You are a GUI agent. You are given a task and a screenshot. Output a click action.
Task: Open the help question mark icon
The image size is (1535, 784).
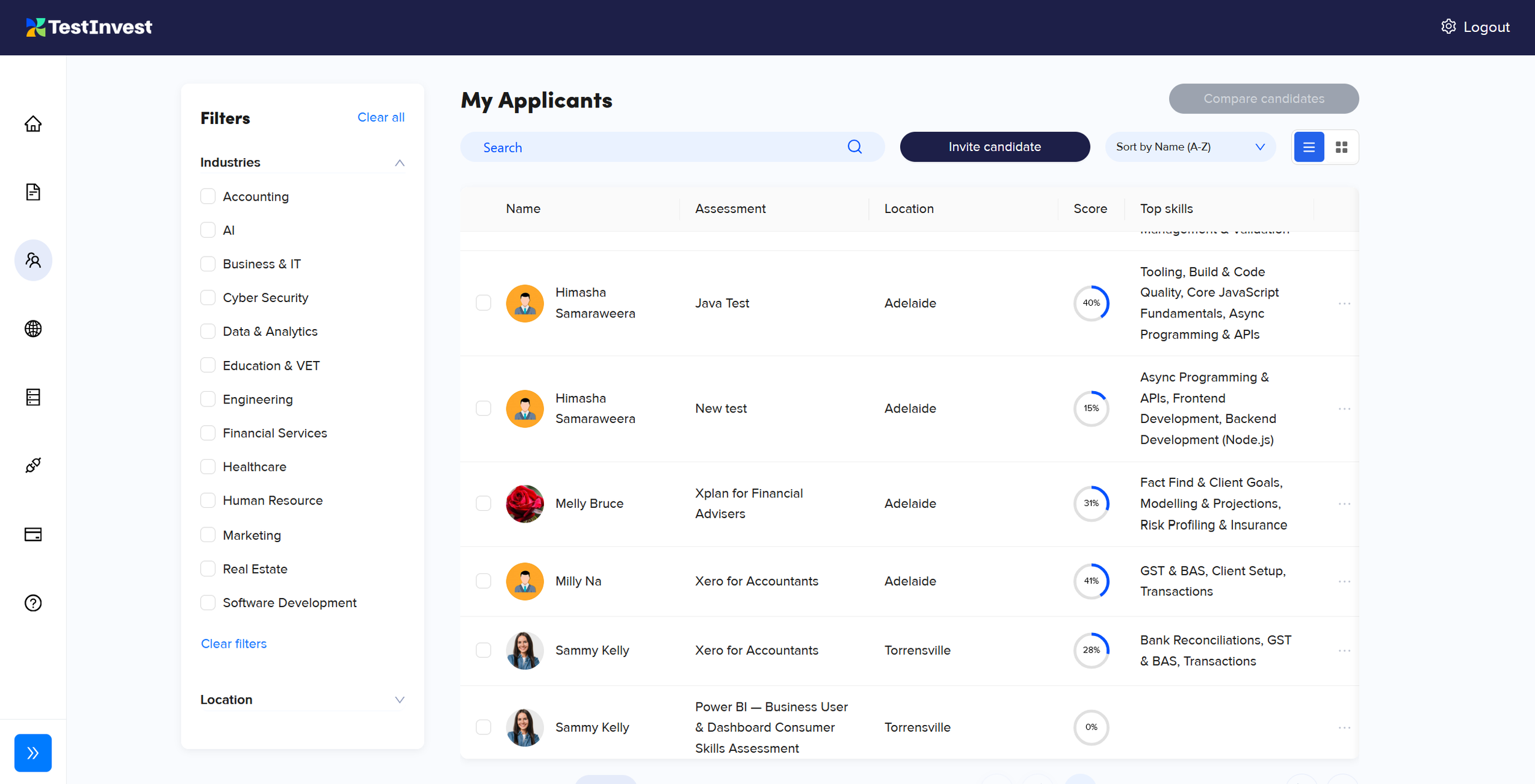pyautogui.click(x=33, y=603)
